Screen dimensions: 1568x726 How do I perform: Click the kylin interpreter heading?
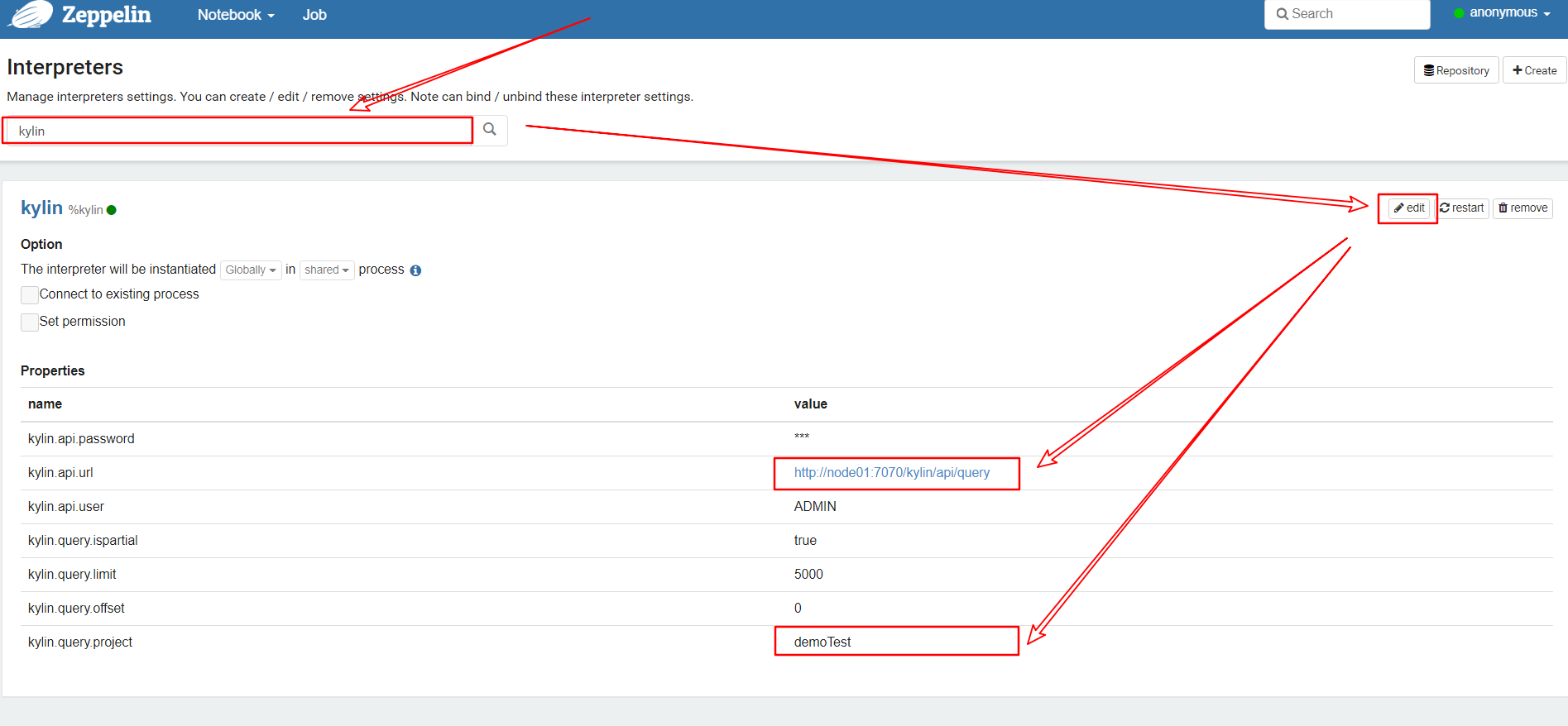[42, 208]
